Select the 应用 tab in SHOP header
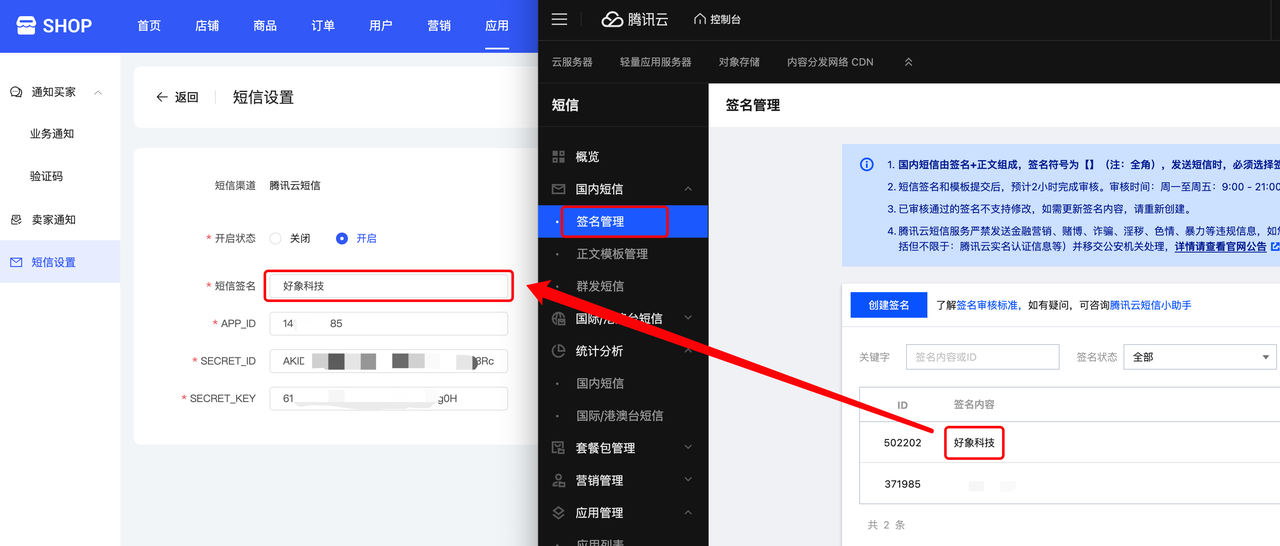 pyautogui.click(x=497, y=26)
